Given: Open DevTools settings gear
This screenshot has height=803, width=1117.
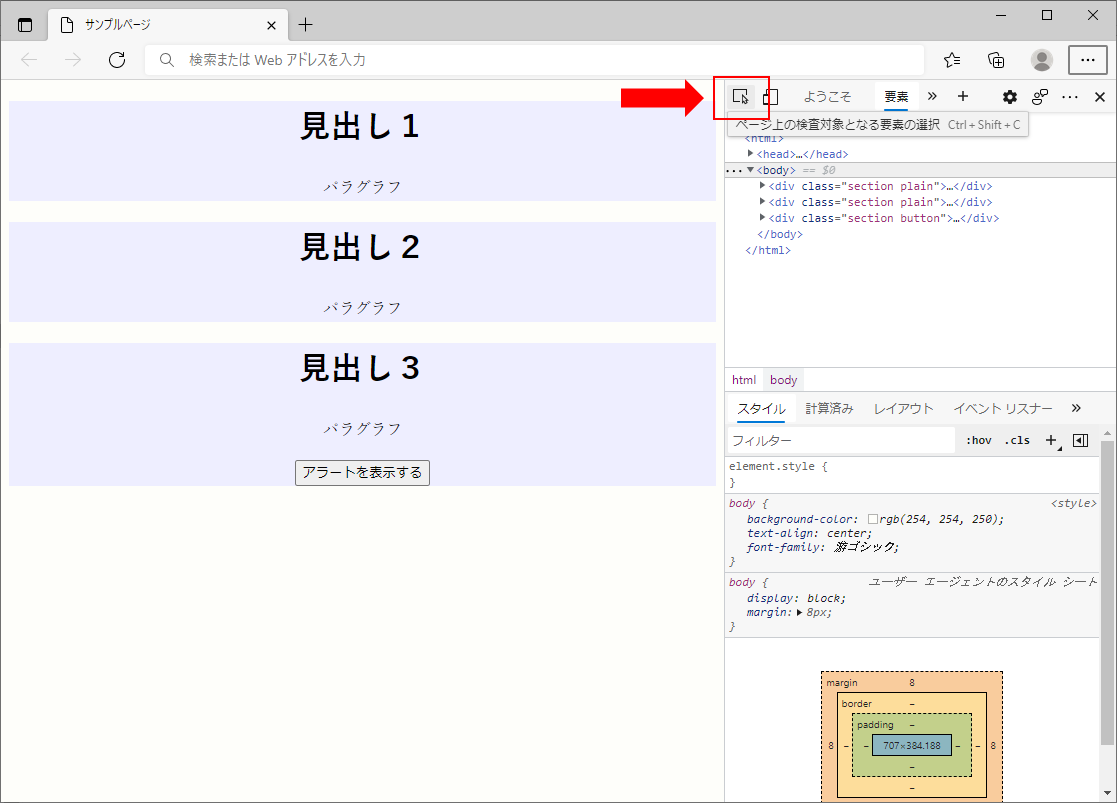Looking at the screenshot, I should tap(1009, 96).
